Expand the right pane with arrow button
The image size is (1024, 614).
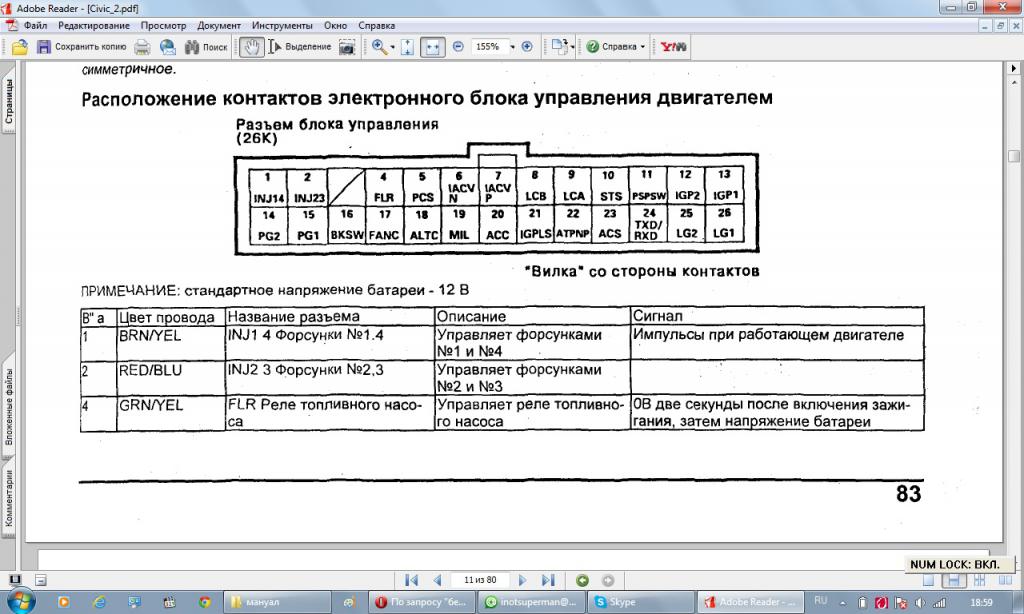[x=1014, y=68]
